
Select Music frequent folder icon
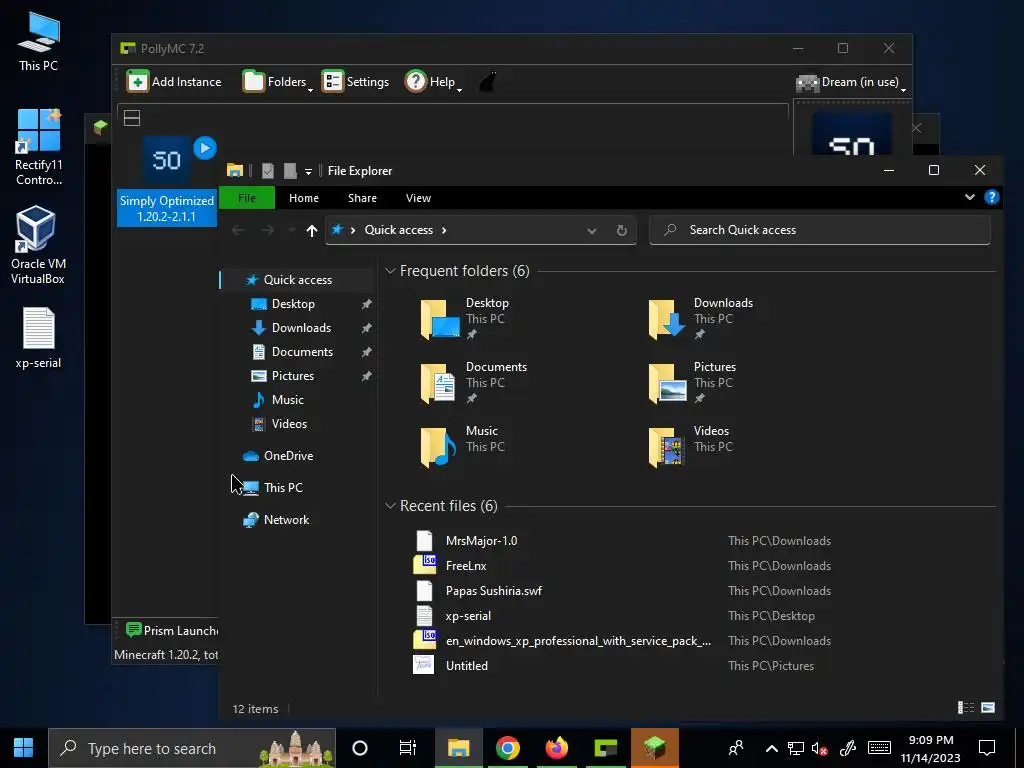pyautogui.click(x=438, y=447)
